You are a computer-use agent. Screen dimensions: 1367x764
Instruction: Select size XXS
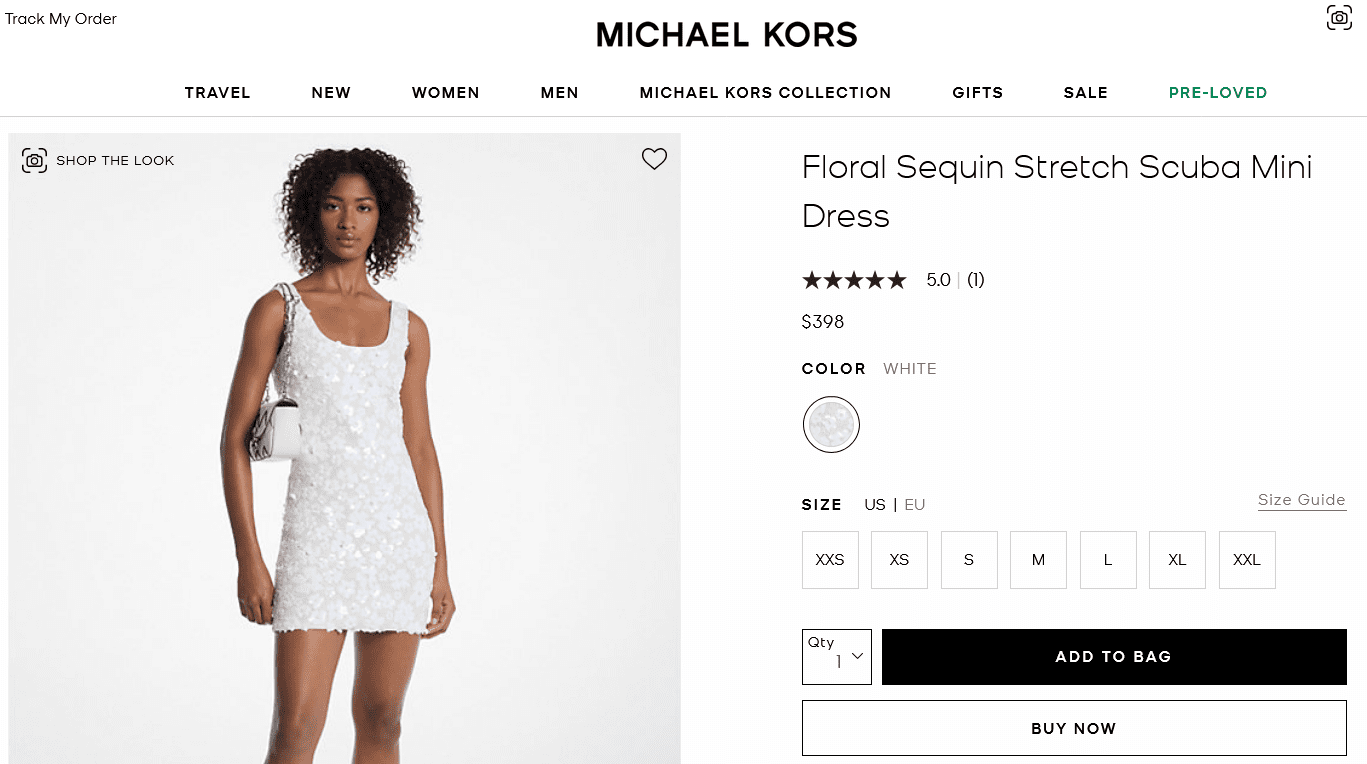pos(830,560)
